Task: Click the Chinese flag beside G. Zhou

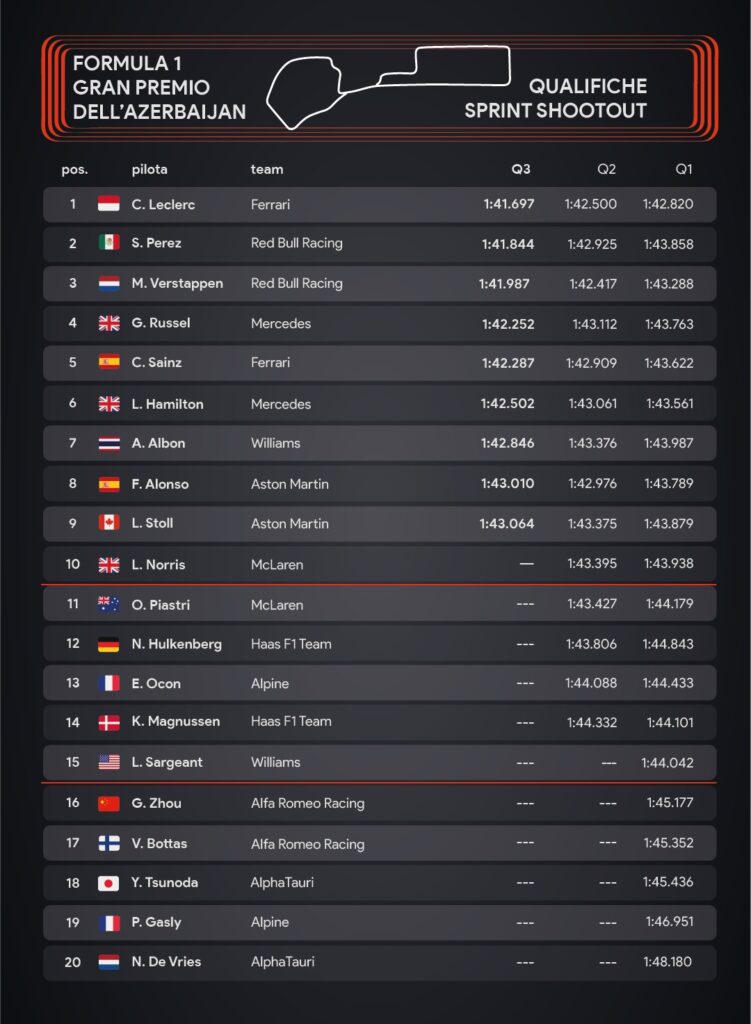Action: (x=108, y=803)
